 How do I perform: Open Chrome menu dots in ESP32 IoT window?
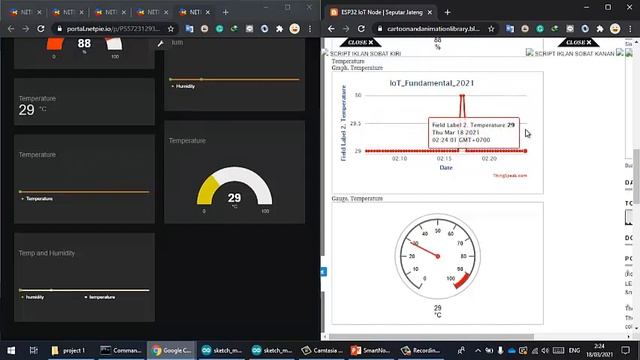pos(630,29)
